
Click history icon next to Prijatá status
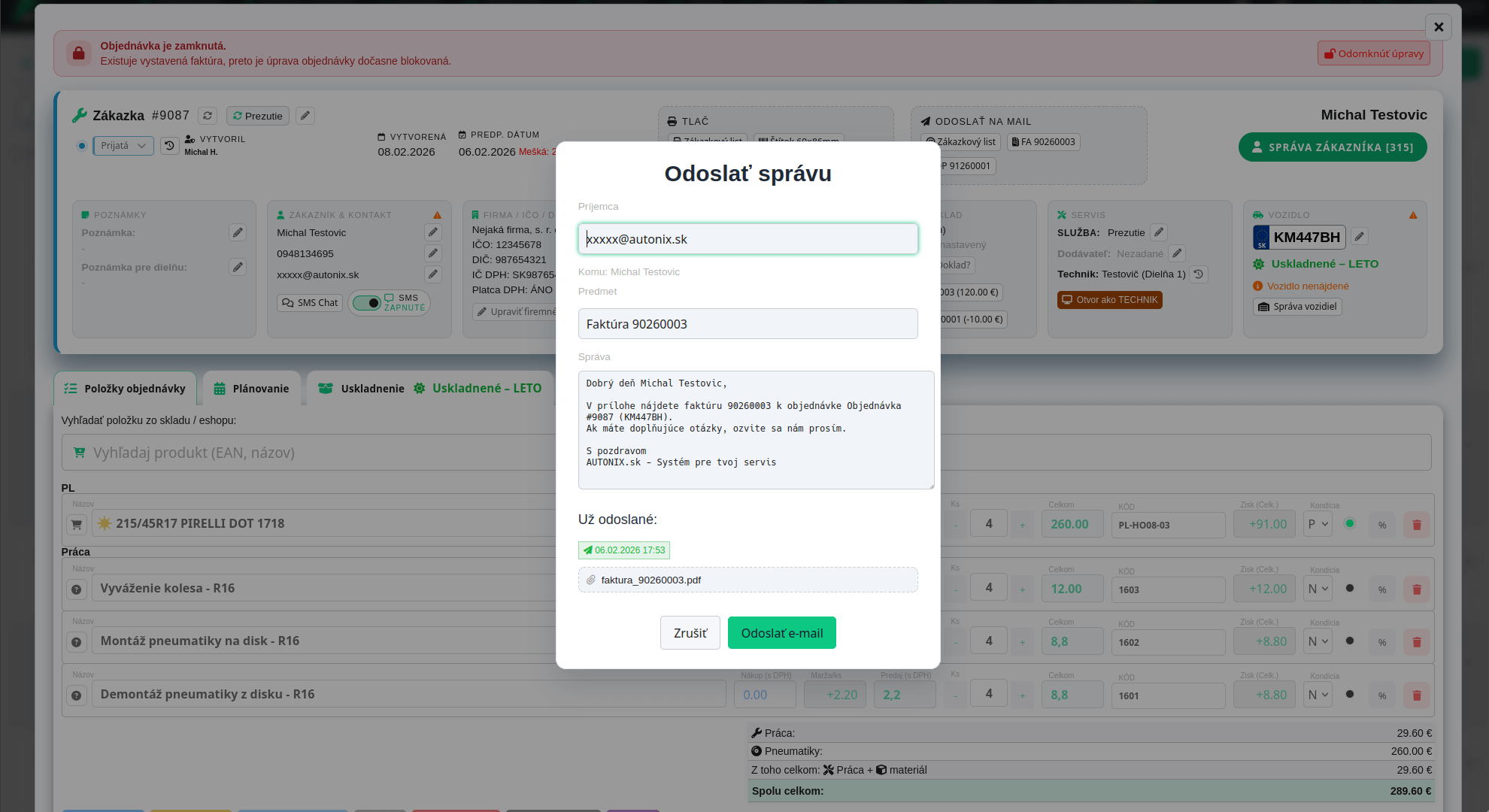pos(170,146)
